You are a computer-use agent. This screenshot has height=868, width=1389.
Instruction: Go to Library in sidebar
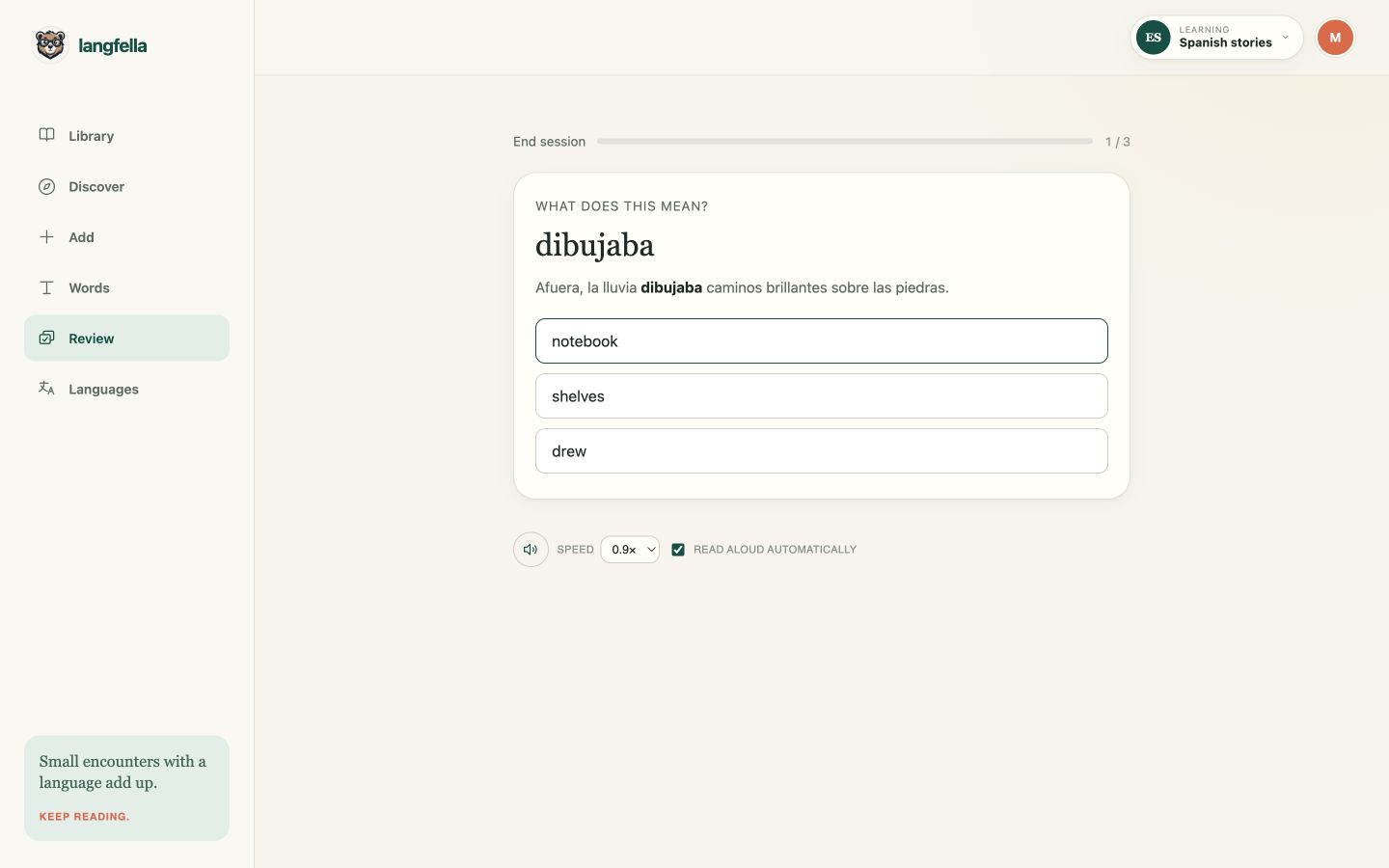[x=126, y=136]
